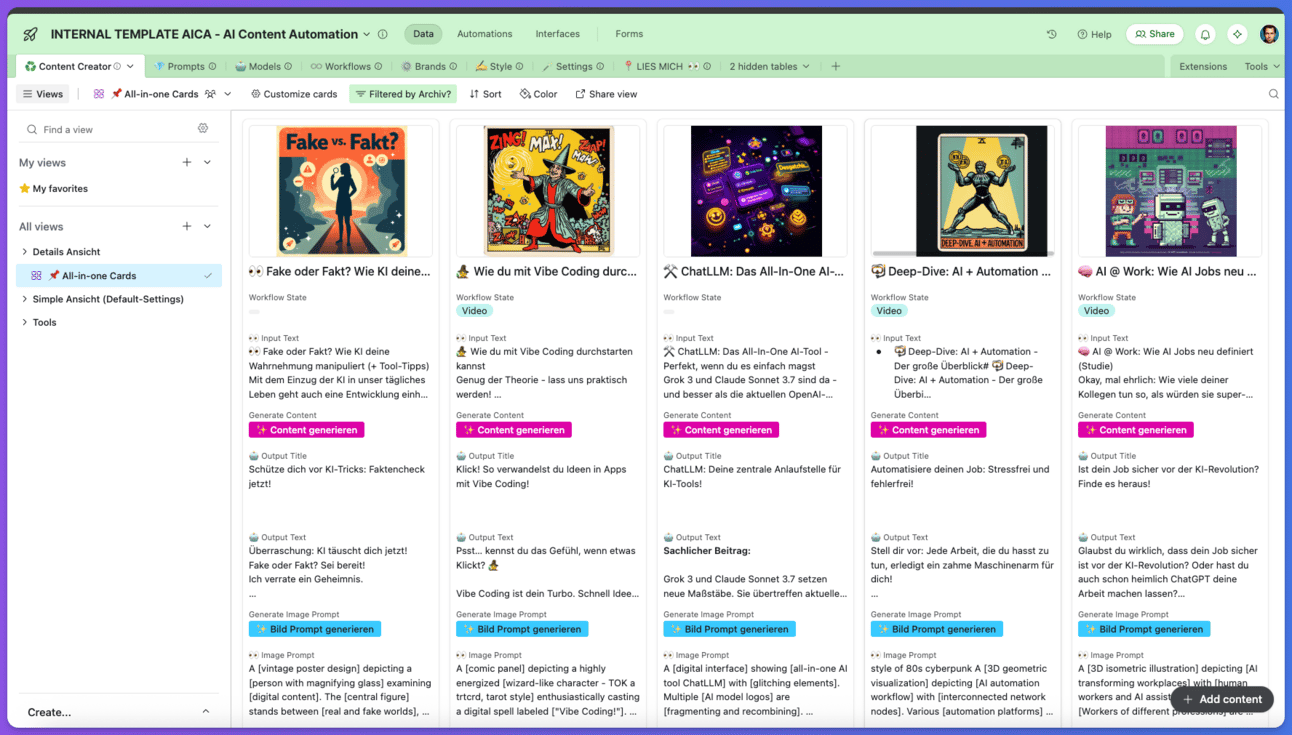Open the notifications bell
This screenshot has height=735, width=1292.
[x=1205, y=34]
